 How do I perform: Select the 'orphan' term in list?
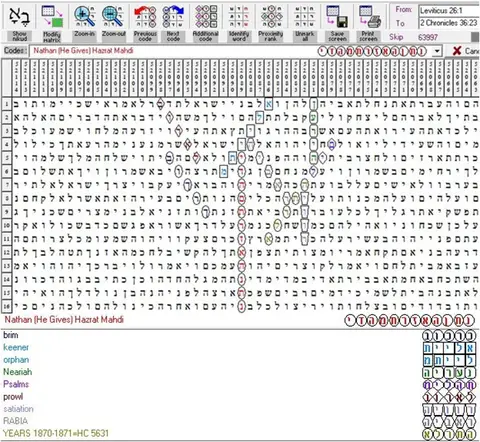(16, 360)
